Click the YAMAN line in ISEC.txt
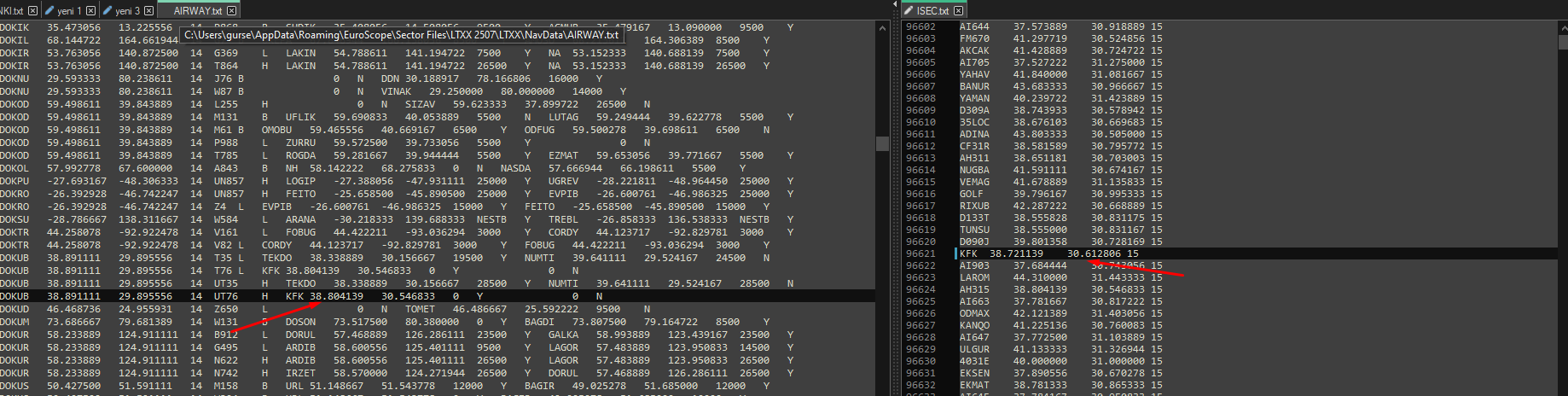 [1060, 98]
